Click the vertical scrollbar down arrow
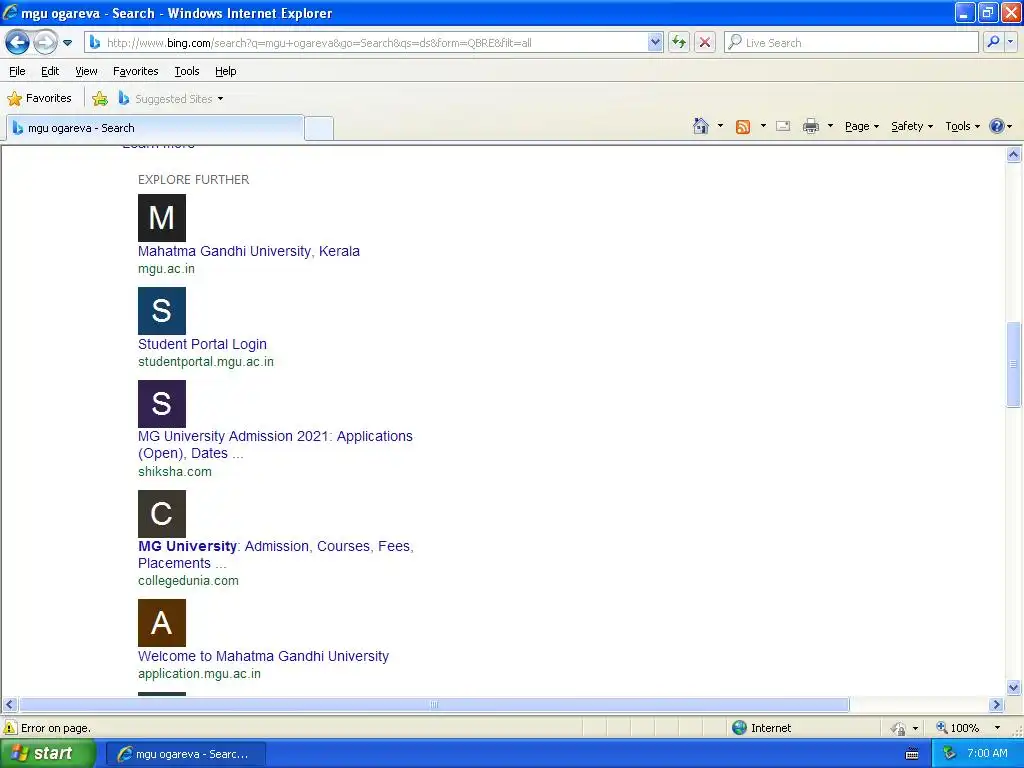1024x768 pixels. point(1014,687)
